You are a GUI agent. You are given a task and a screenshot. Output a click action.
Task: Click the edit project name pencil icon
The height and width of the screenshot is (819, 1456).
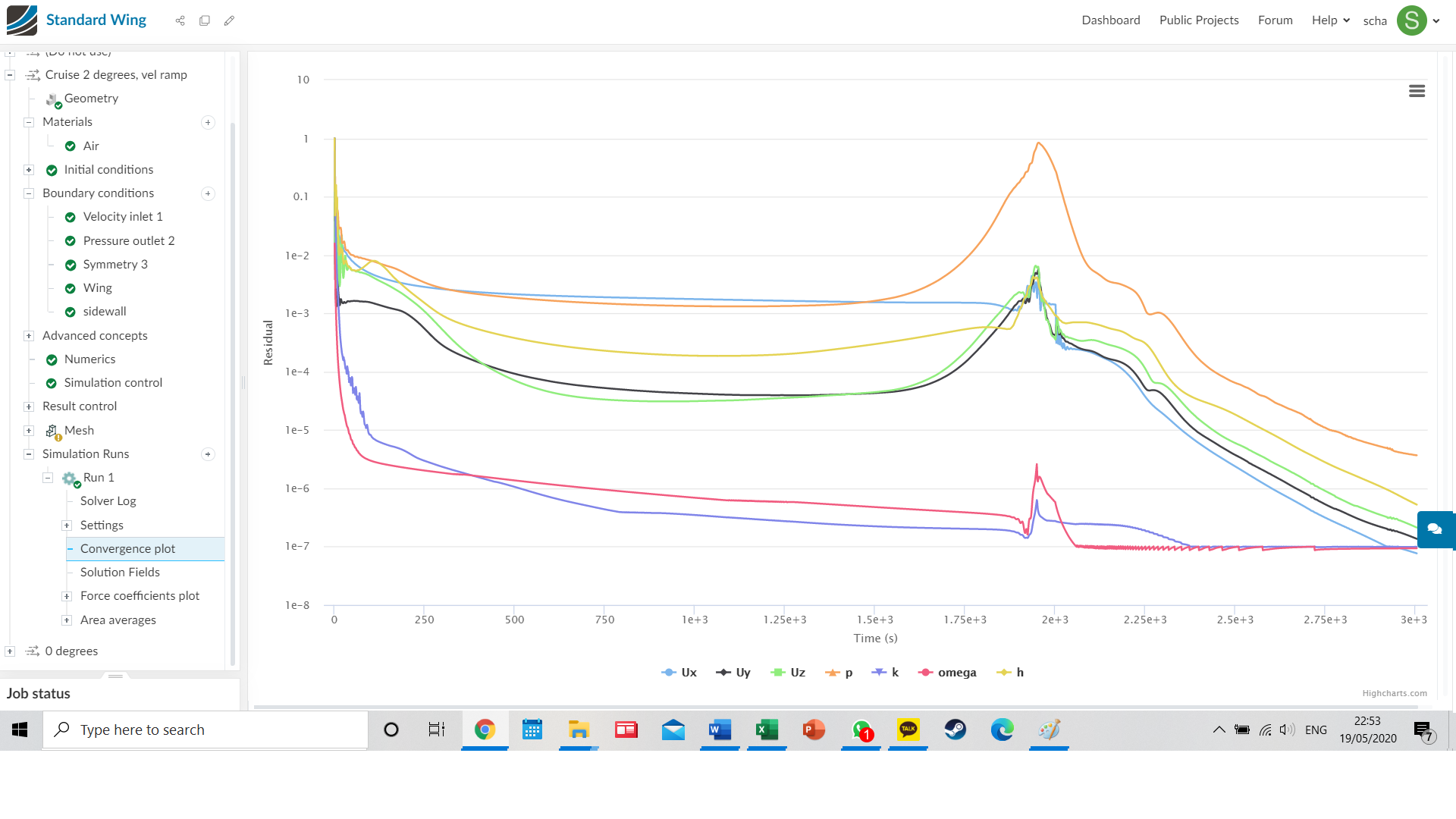229,20
